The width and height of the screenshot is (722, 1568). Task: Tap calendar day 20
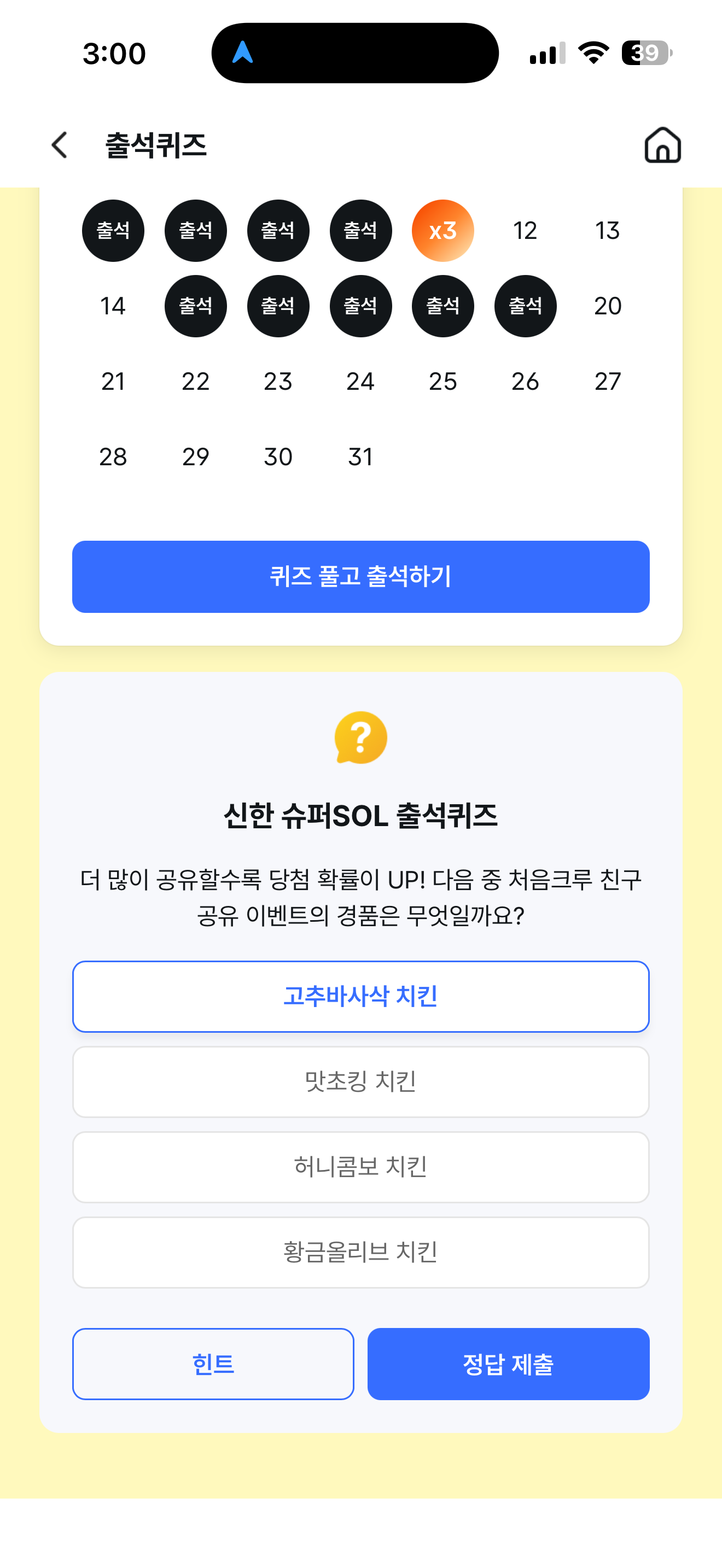click(x=608, y=306)
